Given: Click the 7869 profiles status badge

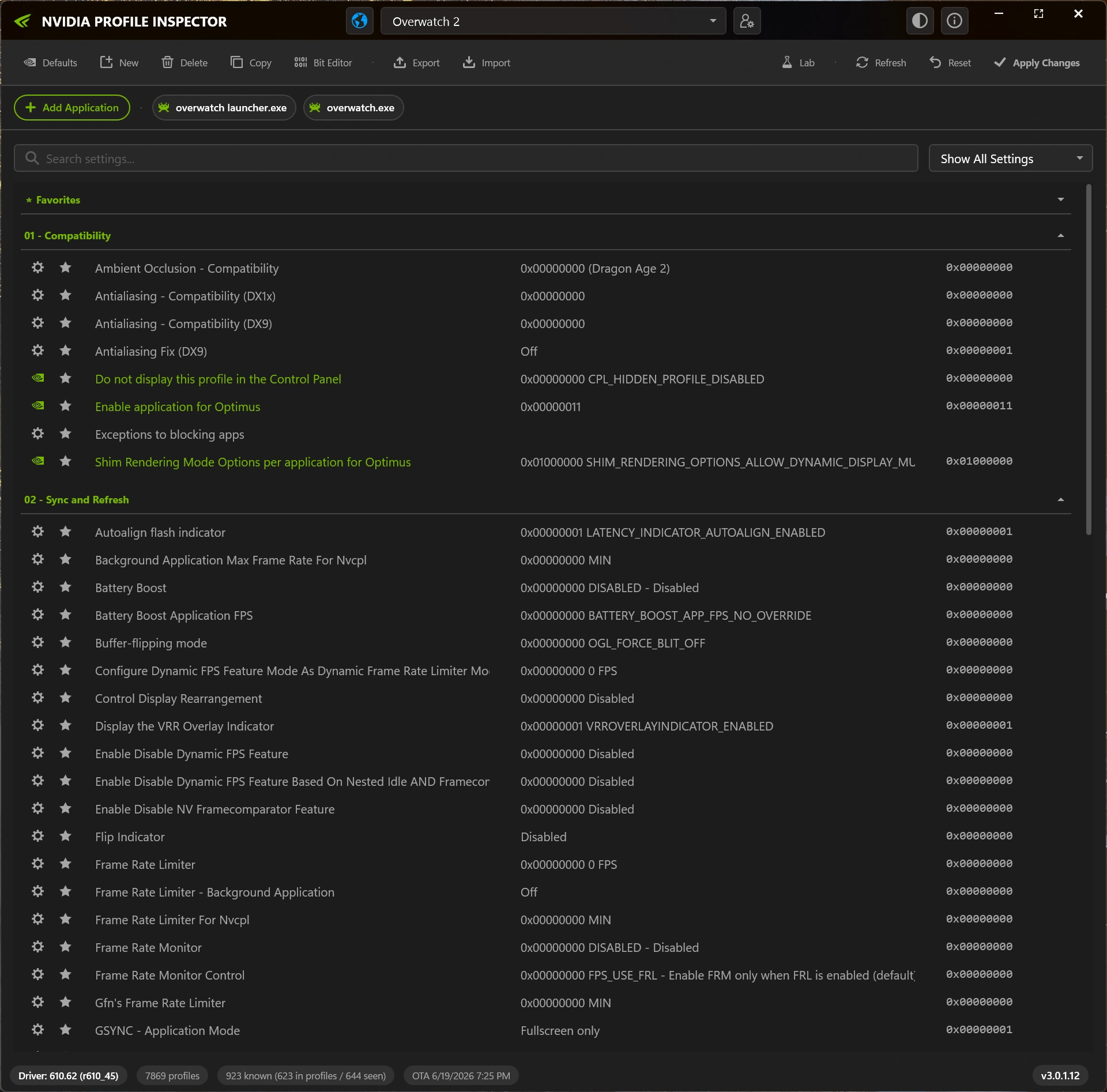Looking at the screenshot, I should pos(172,1076).
